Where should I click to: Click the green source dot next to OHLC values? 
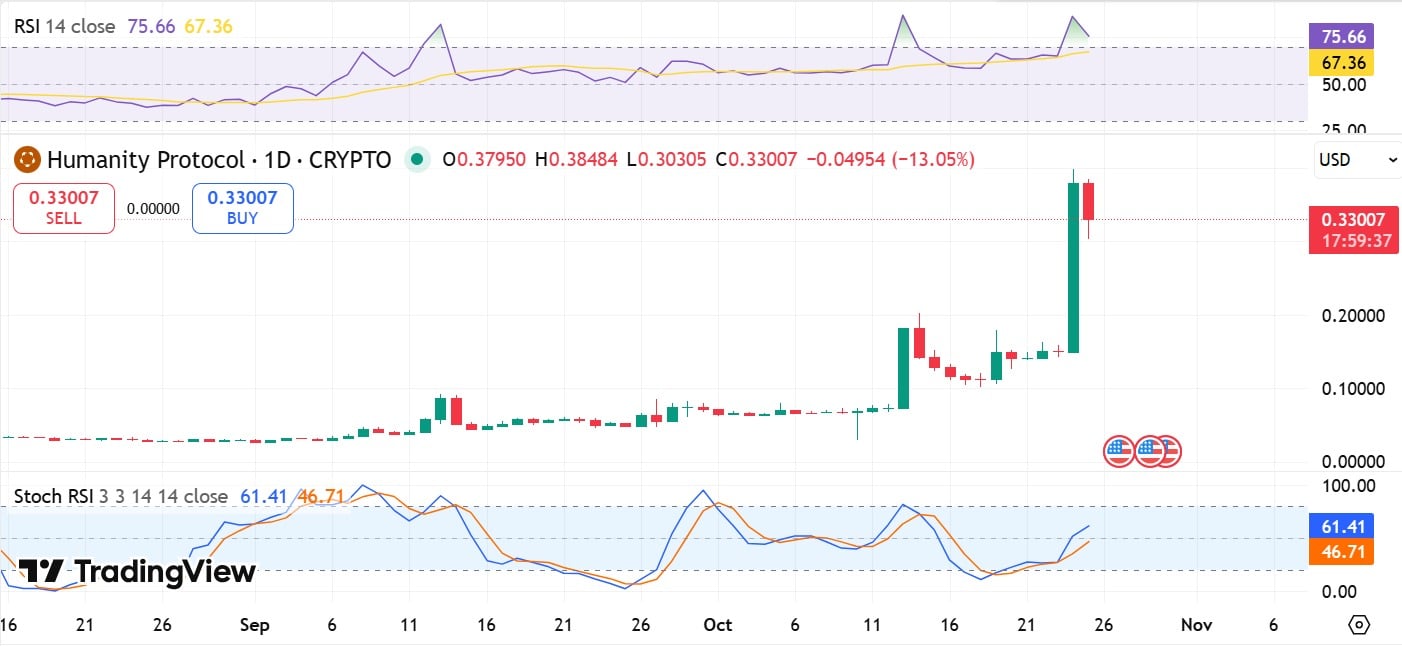click(x=417, y=159)
